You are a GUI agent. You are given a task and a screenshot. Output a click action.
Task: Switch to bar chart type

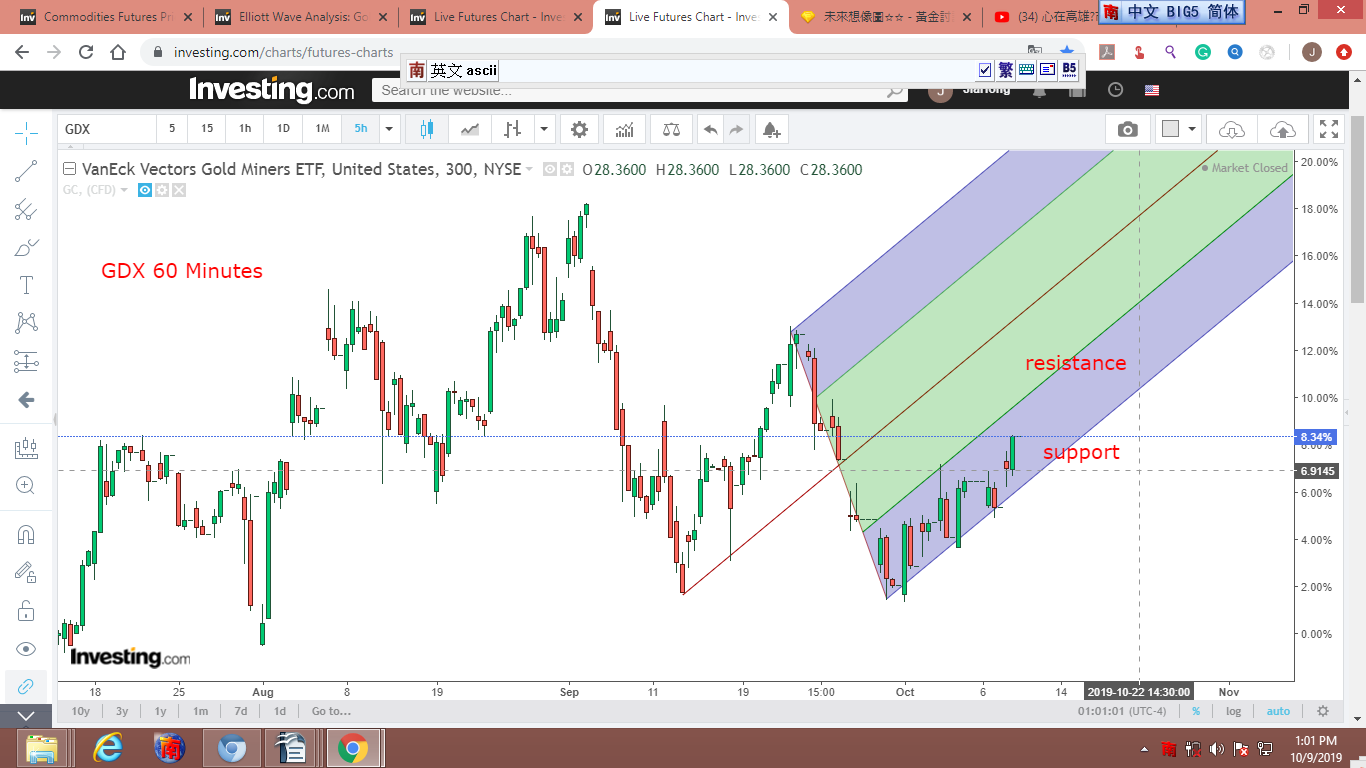(x=513, y=129)
